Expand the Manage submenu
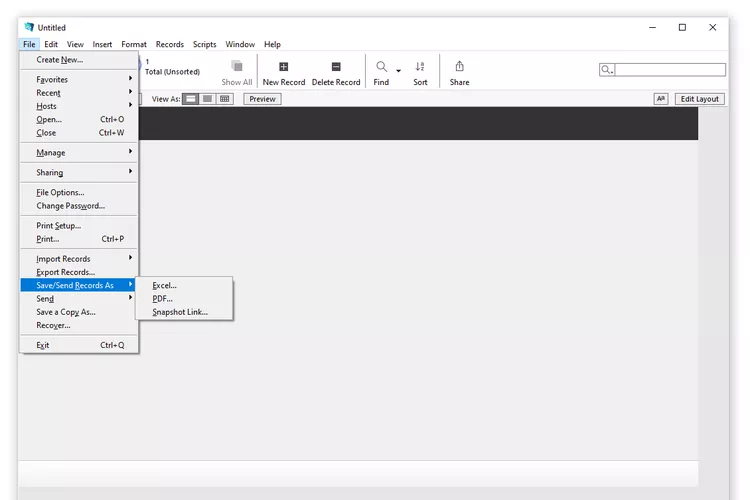The height and width of the screenshot is (500, 750). coord(79,153)
